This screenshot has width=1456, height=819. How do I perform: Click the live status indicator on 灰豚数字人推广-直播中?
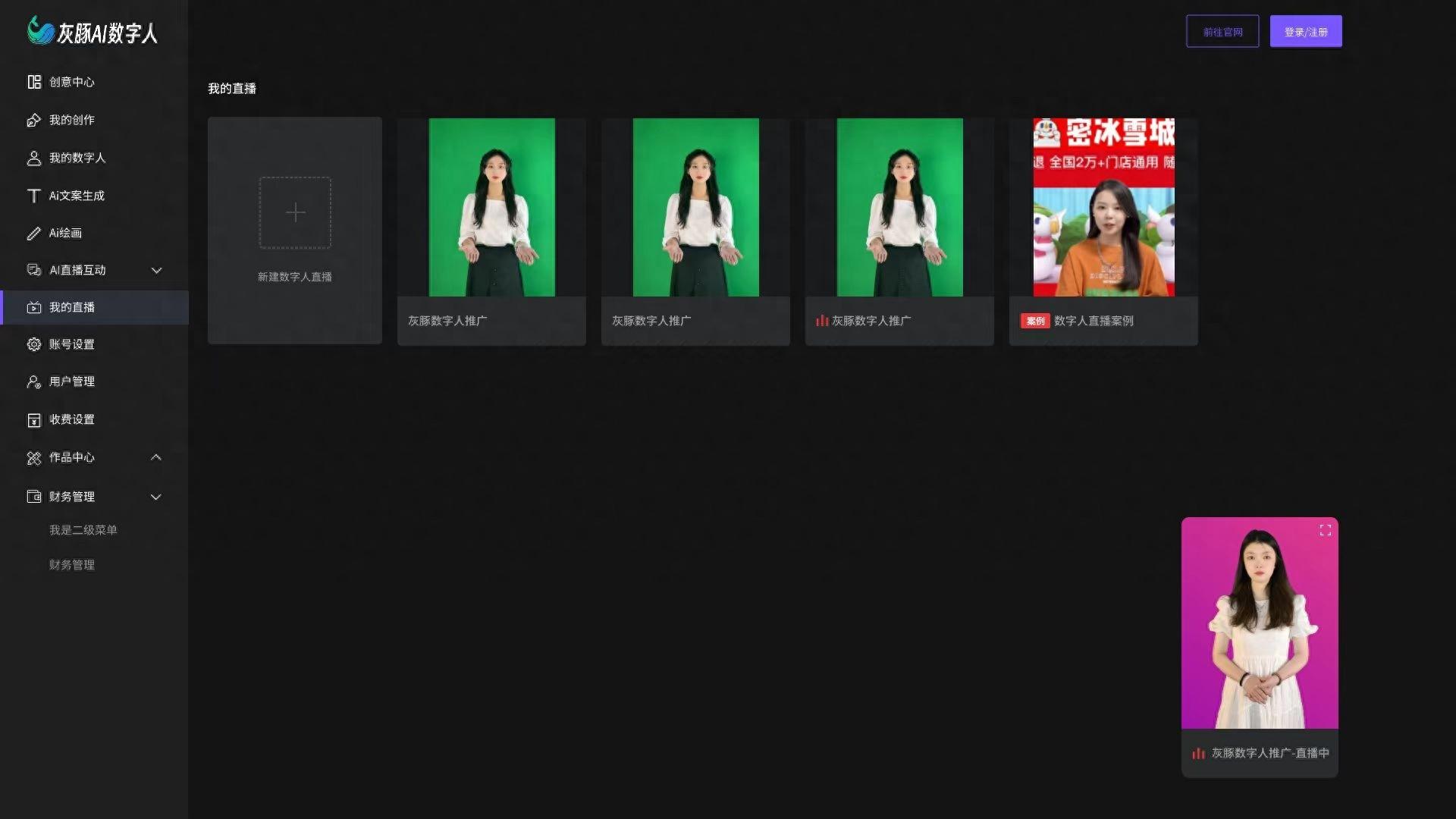coord(1198,753)
